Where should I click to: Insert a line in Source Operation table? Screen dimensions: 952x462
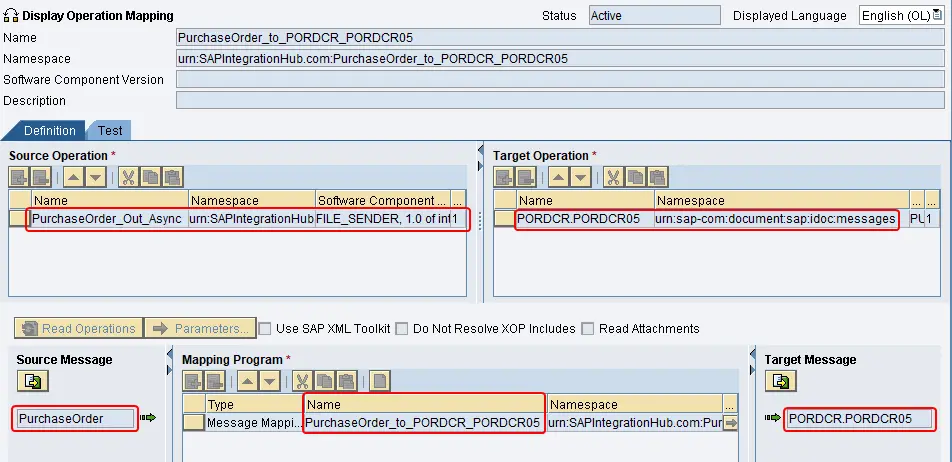(19, 177)
